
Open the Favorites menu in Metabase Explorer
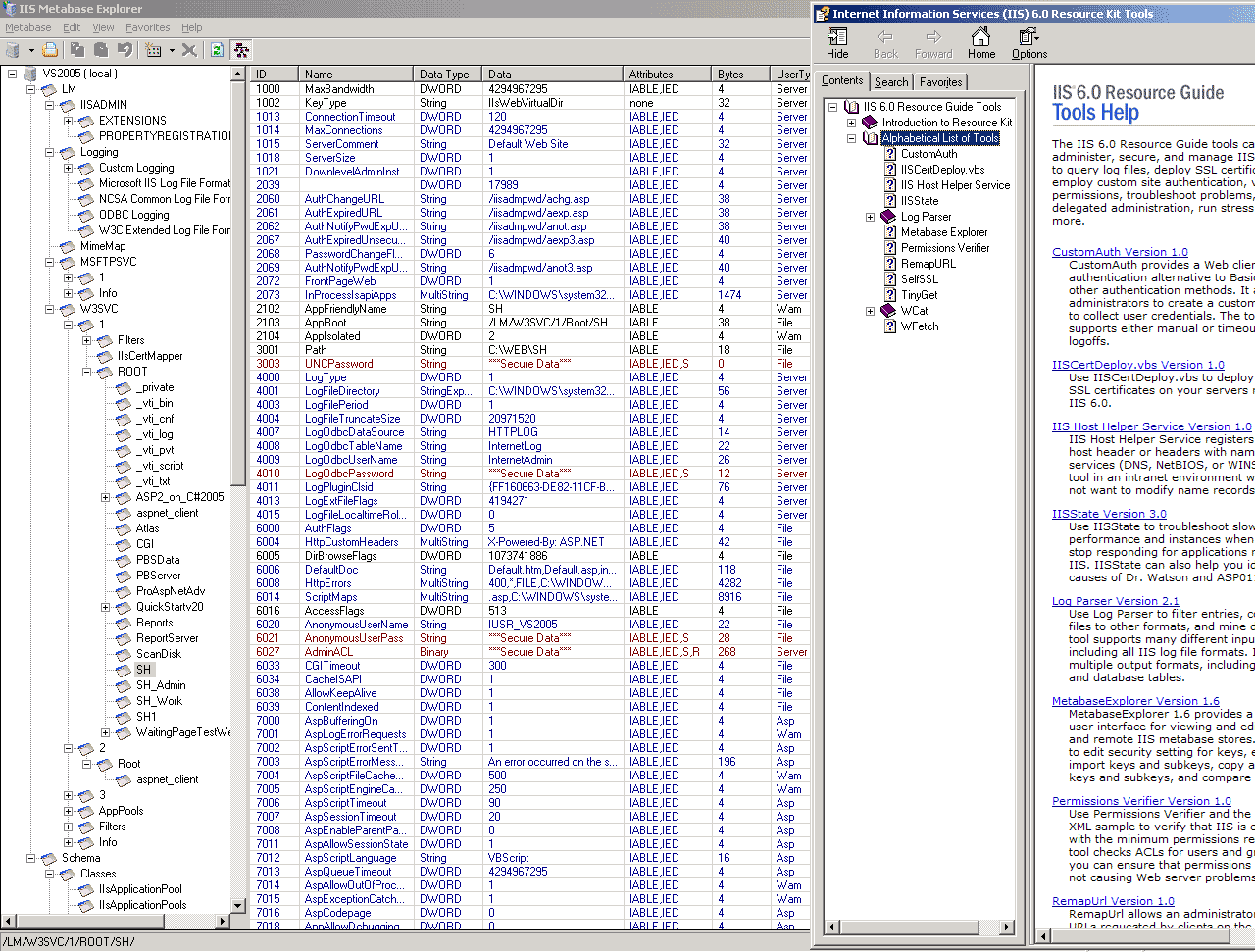click(147, 27)
